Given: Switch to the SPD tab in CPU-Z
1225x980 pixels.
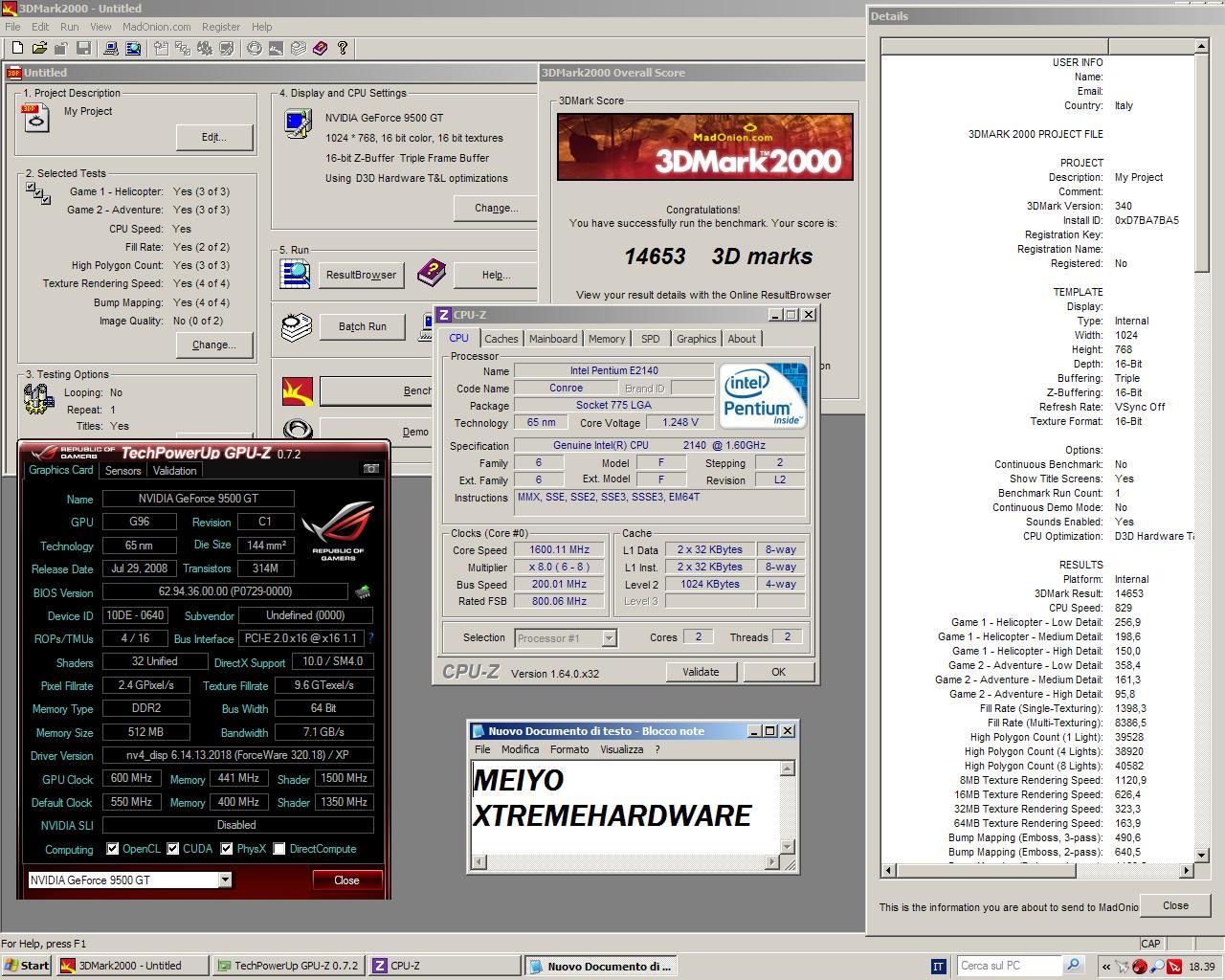Looking at the screenshot, I should point(651,339).
